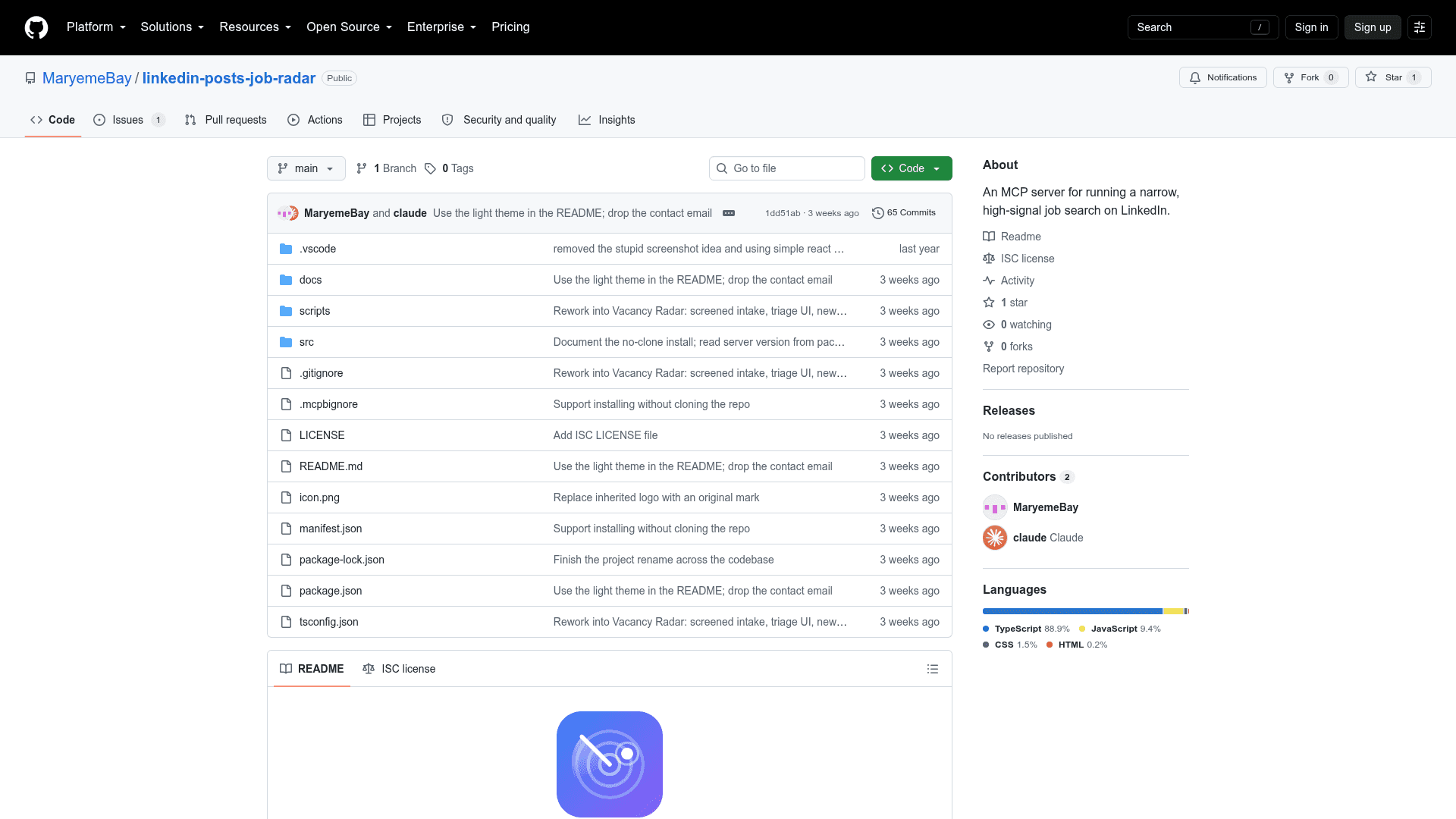The height and width of the screenshot is (819, 1456).
Task: Click the book icon beside Readme
Action: click(x=989, y=237)
